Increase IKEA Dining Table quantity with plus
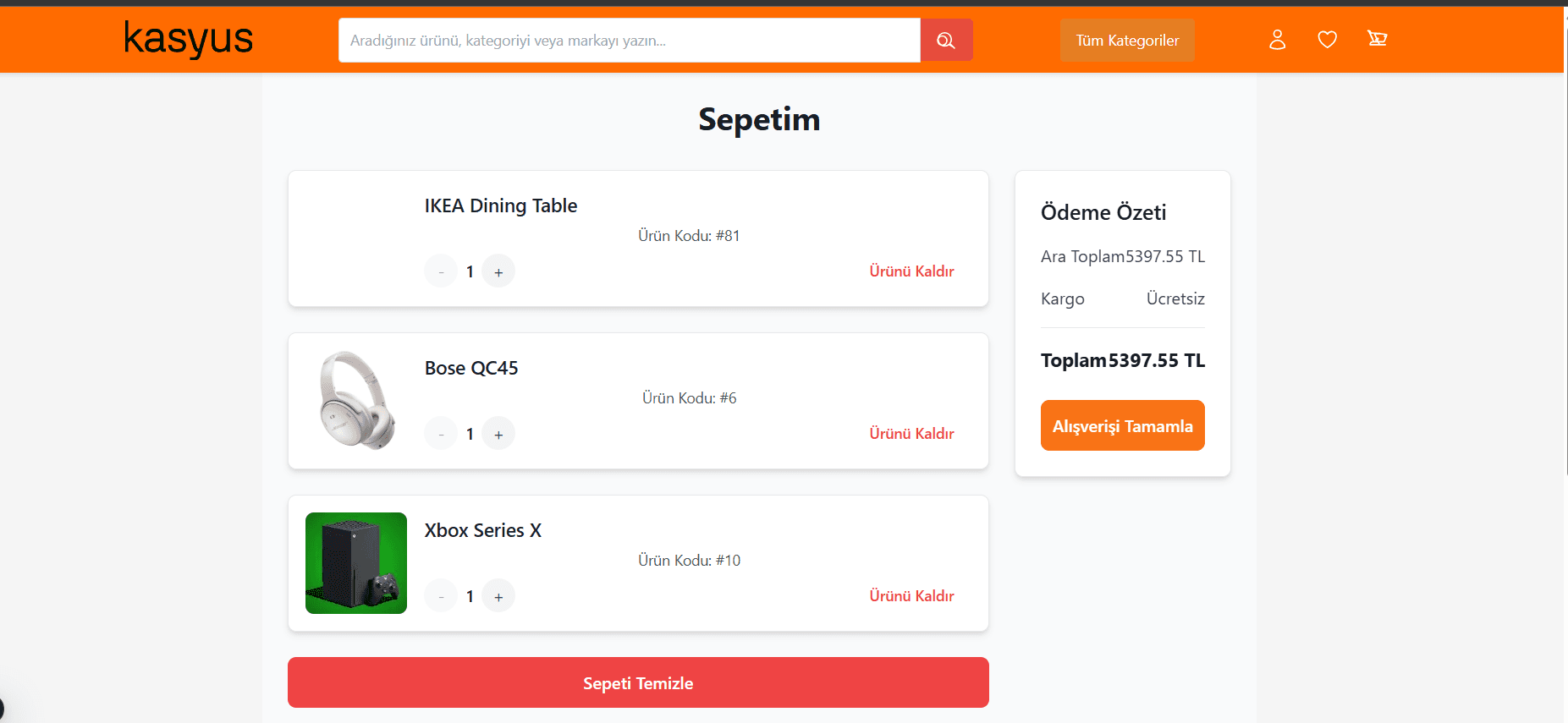This screenshot has height=723, width=1568. [498, 271]
